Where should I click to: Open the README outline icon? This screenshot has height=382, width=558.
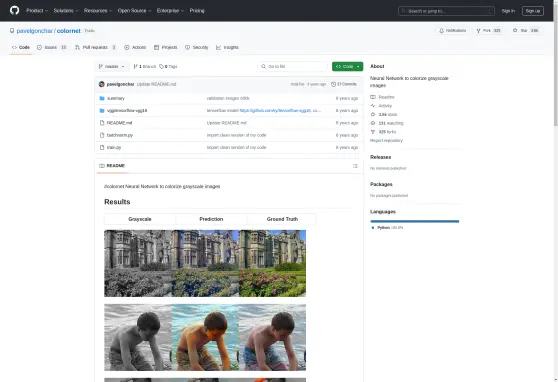[355, 166]
